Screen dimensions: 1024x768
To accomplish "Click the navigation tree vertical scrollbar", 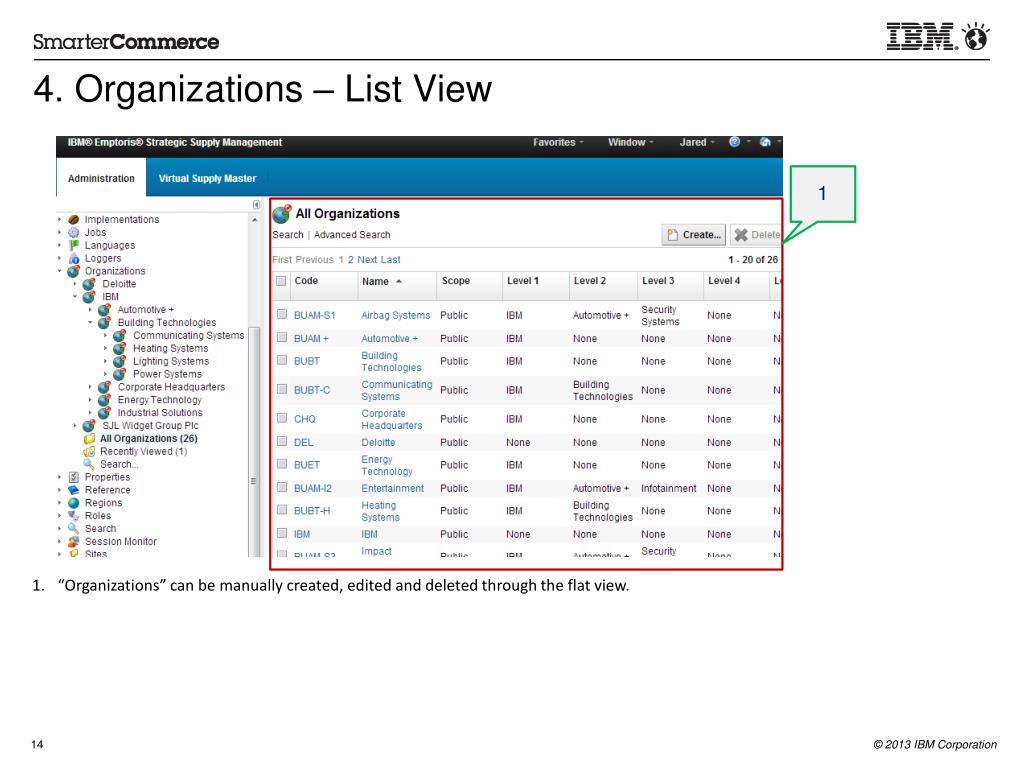I will [254, 441].
